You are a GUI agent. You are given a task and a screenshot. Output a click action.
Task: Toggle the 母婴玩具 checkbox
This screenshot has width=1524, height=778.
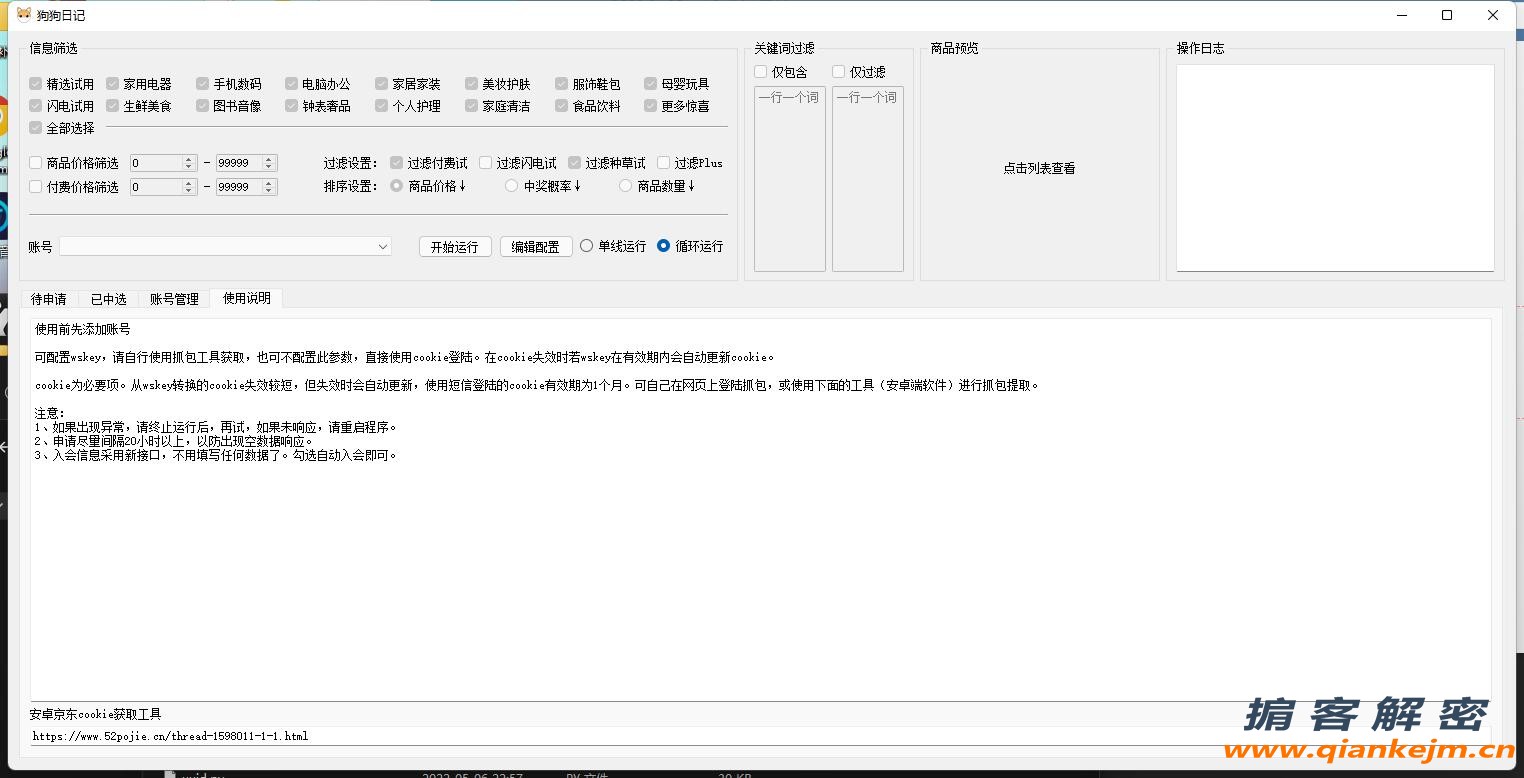coord(650,84)
